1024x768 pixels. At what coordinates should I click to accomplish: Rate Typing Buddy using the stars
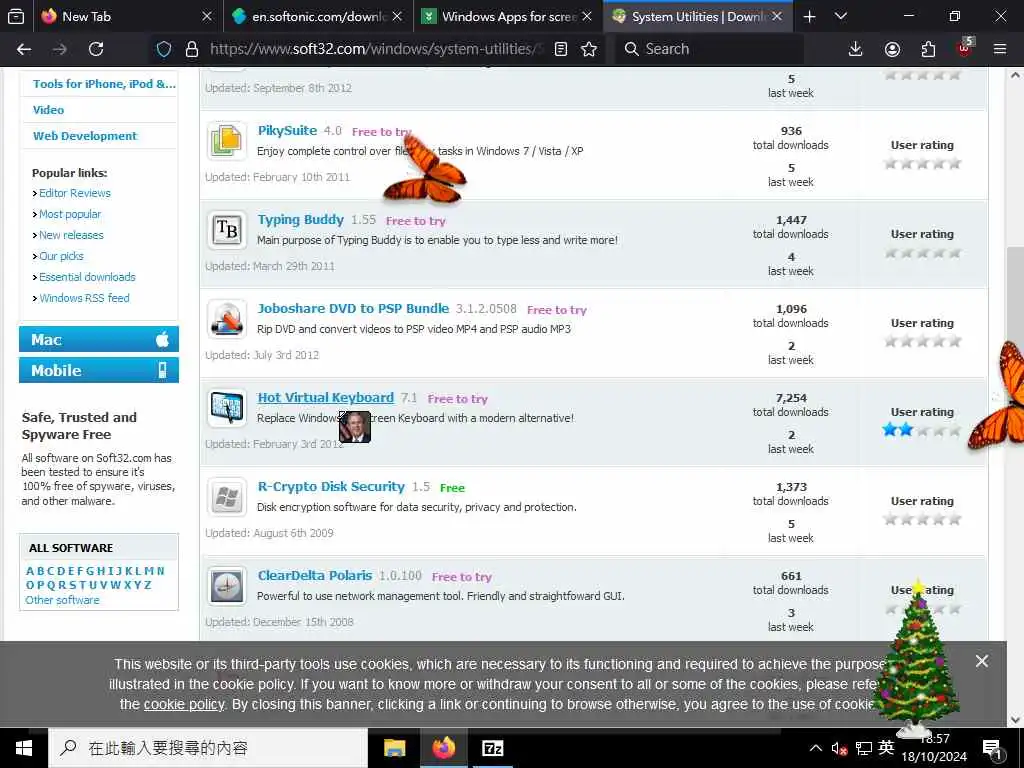pos(922,252)
